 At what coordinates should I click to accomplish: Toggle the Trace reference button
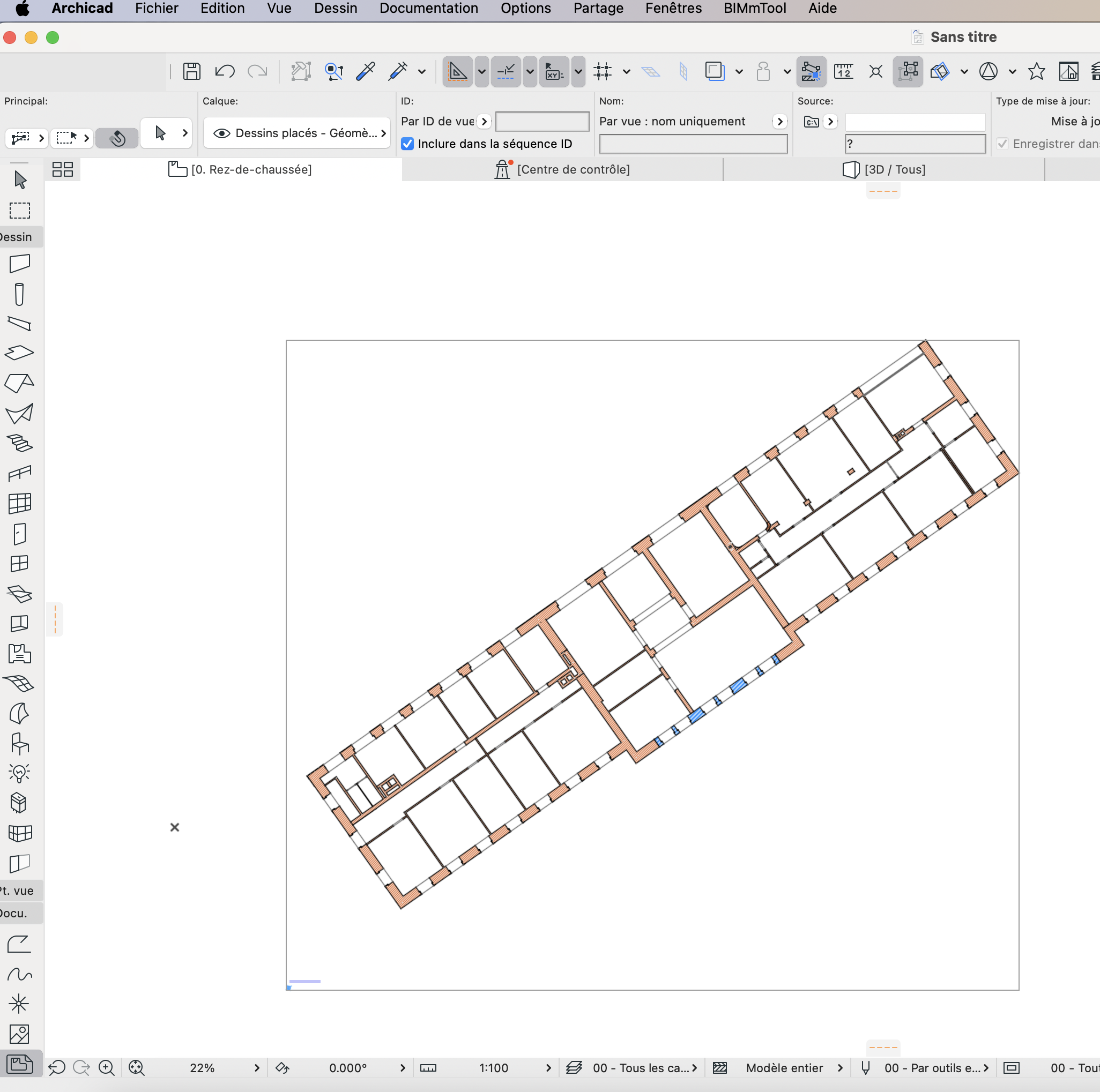pyautogui.click(x=715, y=71)
